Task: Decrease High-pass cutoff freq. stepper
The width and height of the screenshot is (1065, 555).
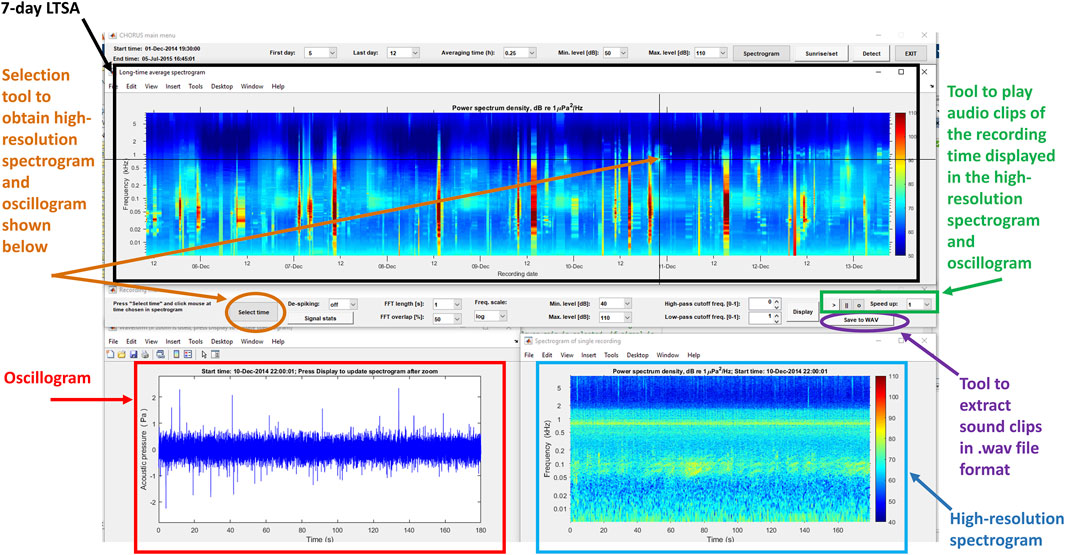Action: click(x=777, y=307)
